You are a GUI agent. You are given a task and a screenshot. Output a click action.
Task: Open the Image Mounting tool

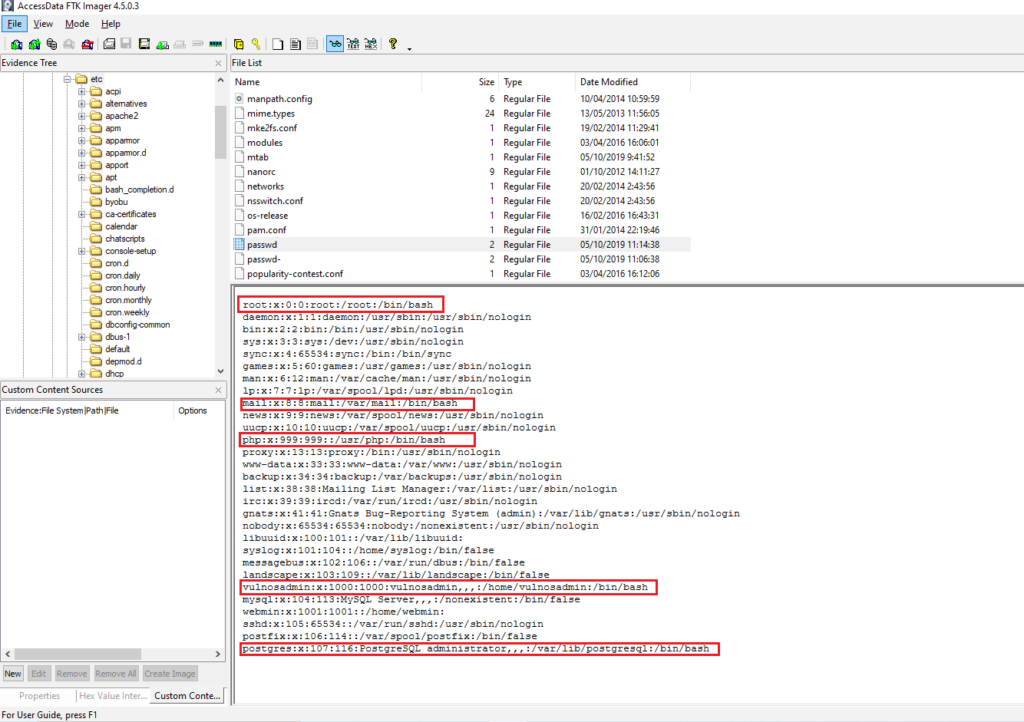tap(51, 43)
